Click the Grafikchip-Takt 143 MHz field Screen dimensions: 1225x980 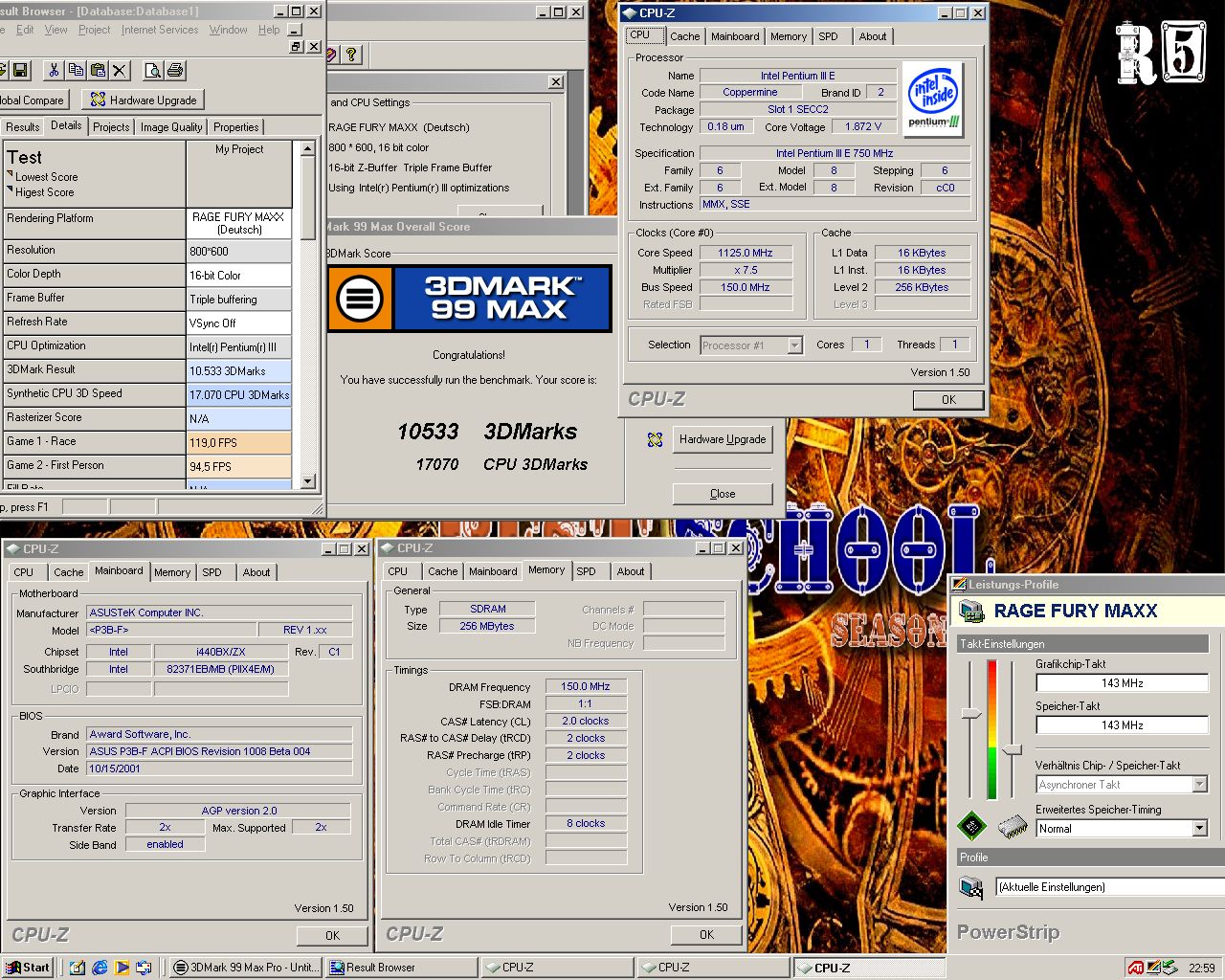pyautogui.click(x=1122, y=683)
